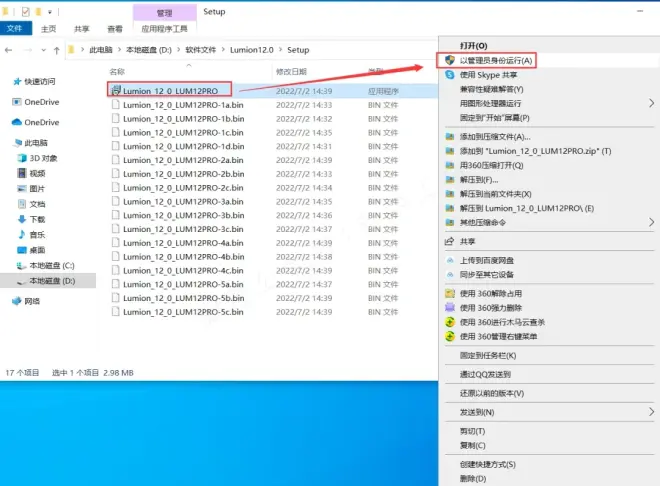The height and width of the screenshot is (486, 660).
Task: Click the properties checkmark icon in title bar
Action: coord(25,11)
